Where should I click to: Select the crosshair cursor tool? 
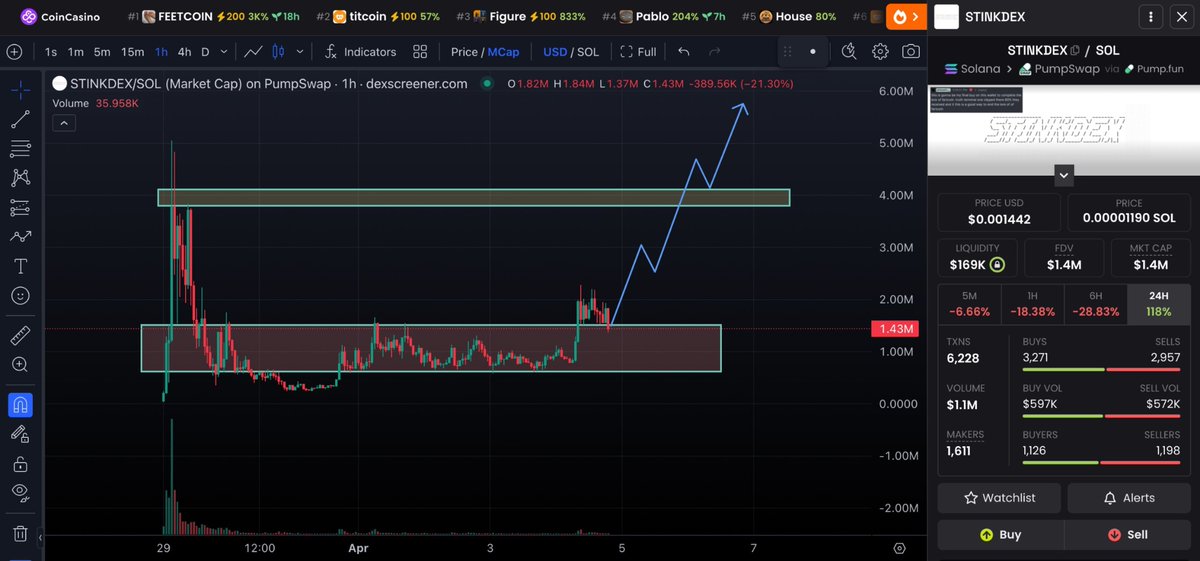click(x=20, y=90)
